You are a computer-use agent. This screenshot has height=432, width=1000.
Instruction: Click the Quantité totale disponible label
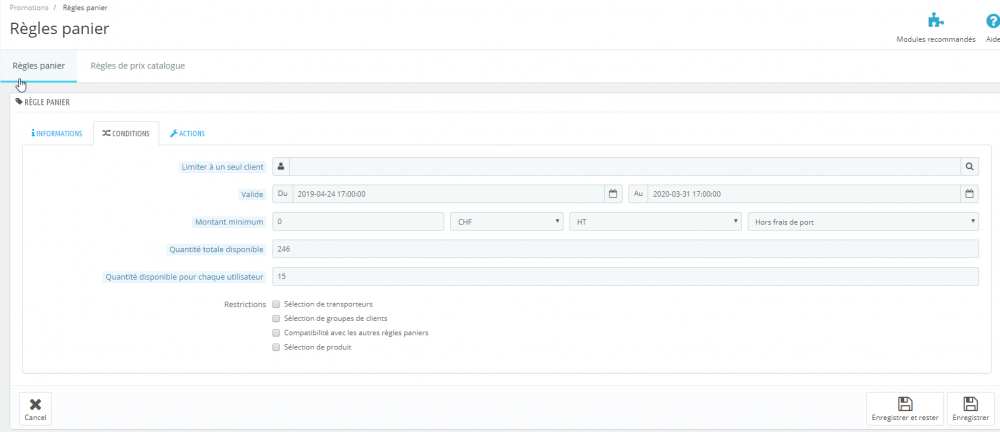coord(216,250)
